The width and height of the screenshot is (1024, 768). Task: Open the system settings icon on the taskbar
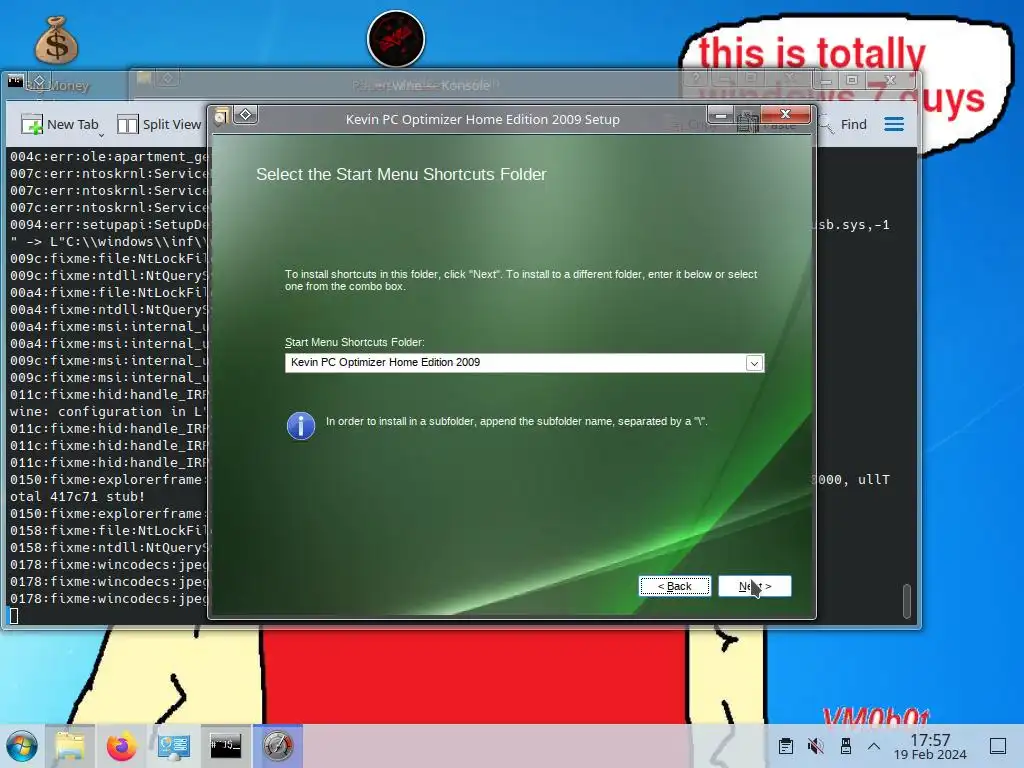pyautogui.click(x=174, y=746)
